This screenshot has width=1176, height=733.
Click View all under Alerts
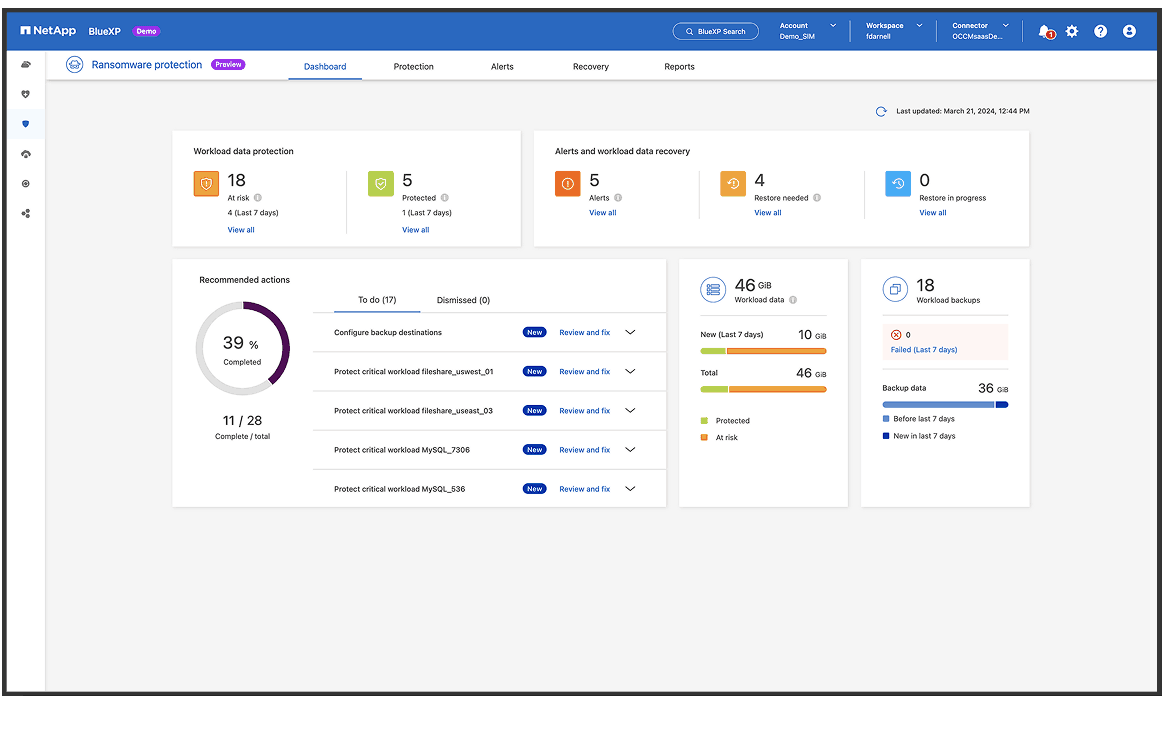(x=603, y=213)
